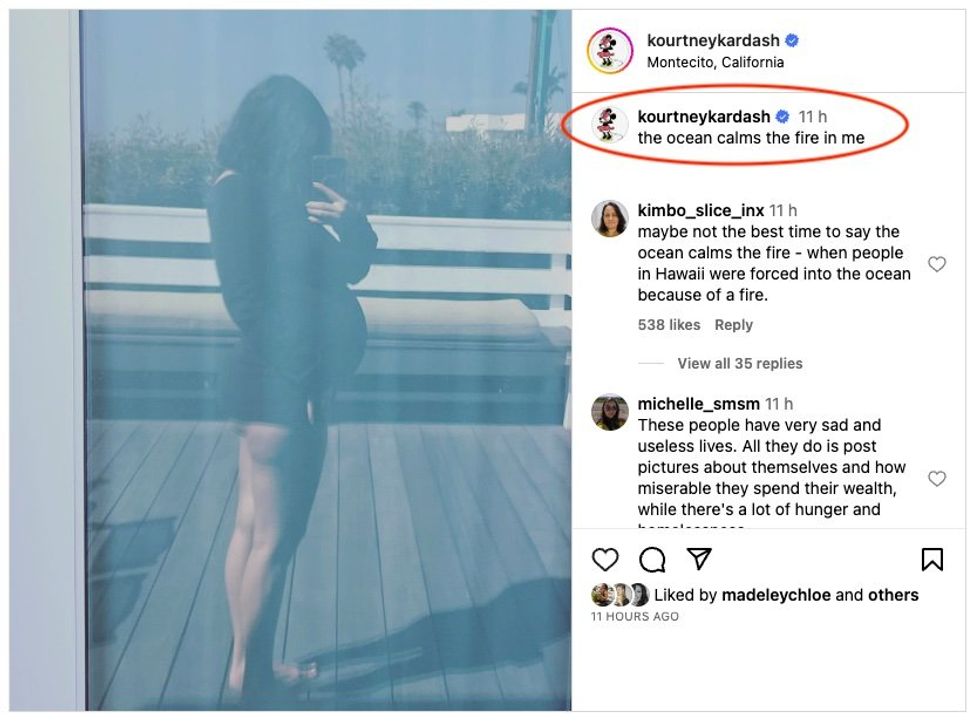Open kourtneykardash profile from the header
This screenshot has height=728, width=980.
(712, 41)
